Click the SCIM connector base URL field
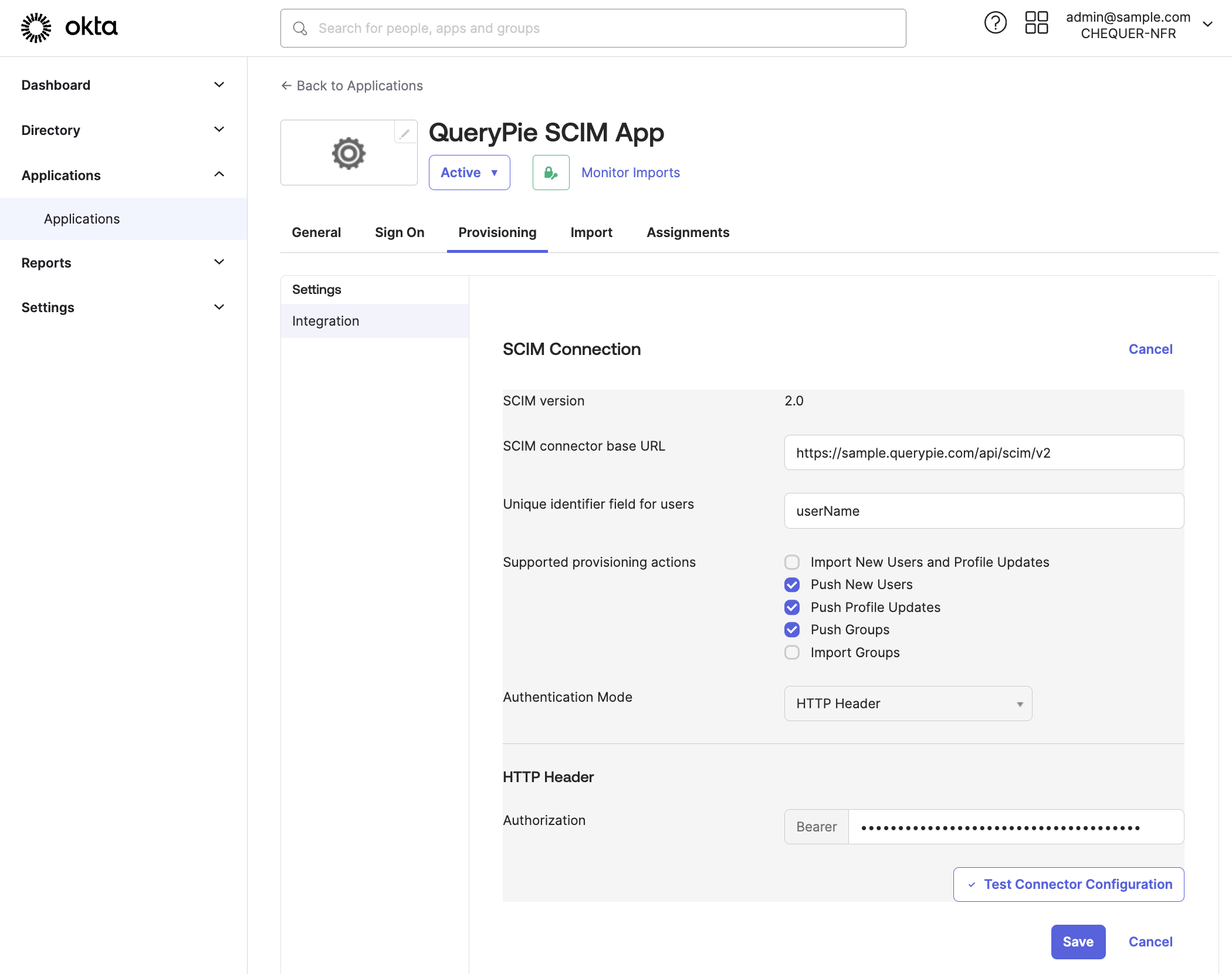 click(x=984, y=452)
